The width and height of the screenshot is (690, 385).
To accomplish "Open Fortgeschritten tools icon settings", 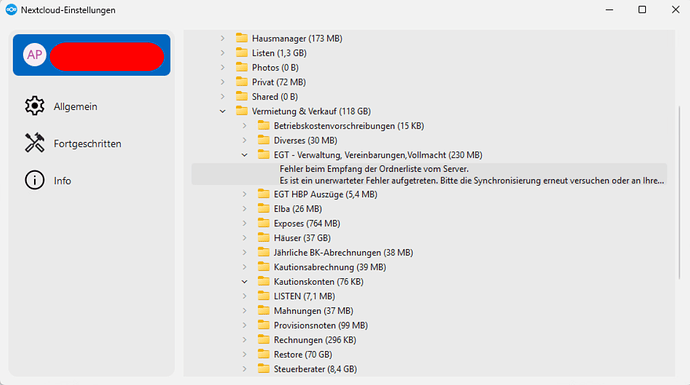I will click(x=34, y=143).
